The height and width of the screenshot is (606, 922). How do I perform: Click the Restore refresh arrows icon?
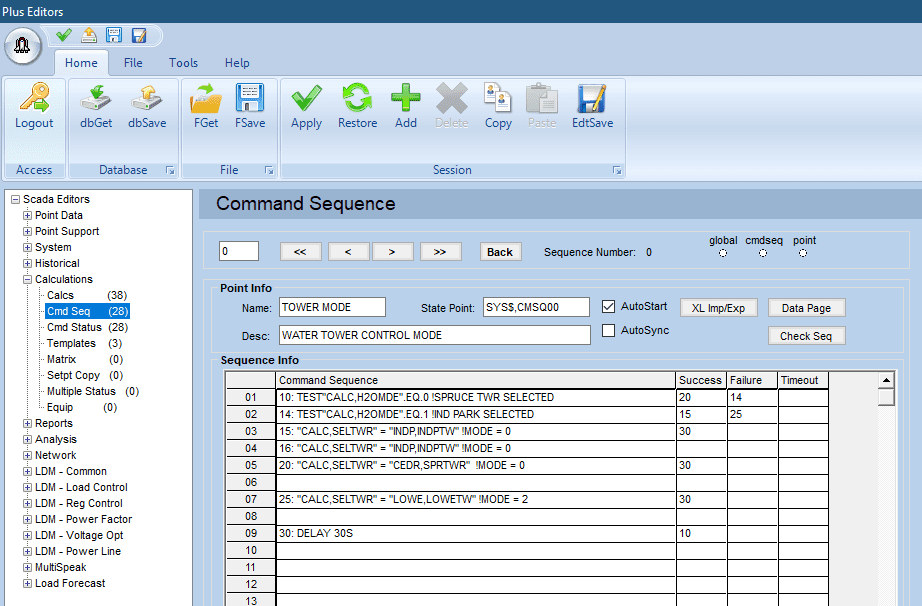point(357,98)
